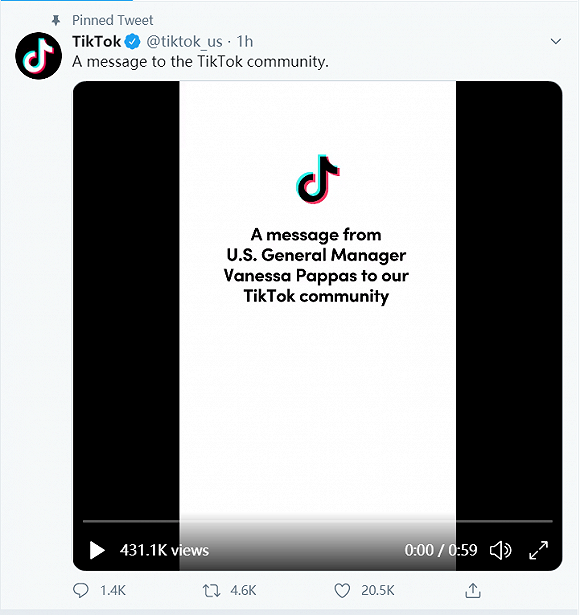This screenshot has height=615, width=580.
Task: Click the blue verified badge
Action: pyautogui.click(x=133, y=42)
